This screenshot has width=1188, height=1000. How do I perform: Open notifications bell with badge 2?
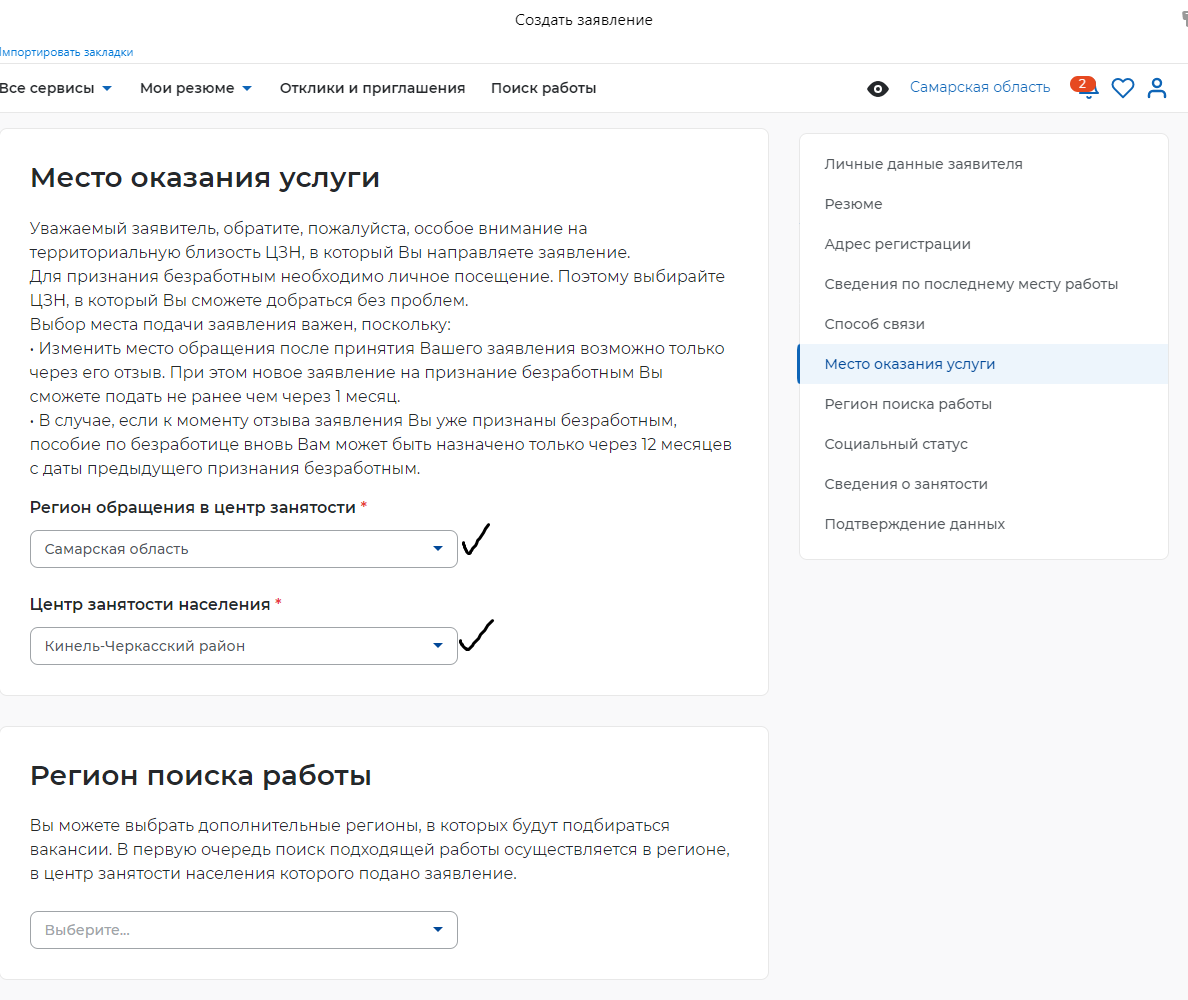point(1085,88)
